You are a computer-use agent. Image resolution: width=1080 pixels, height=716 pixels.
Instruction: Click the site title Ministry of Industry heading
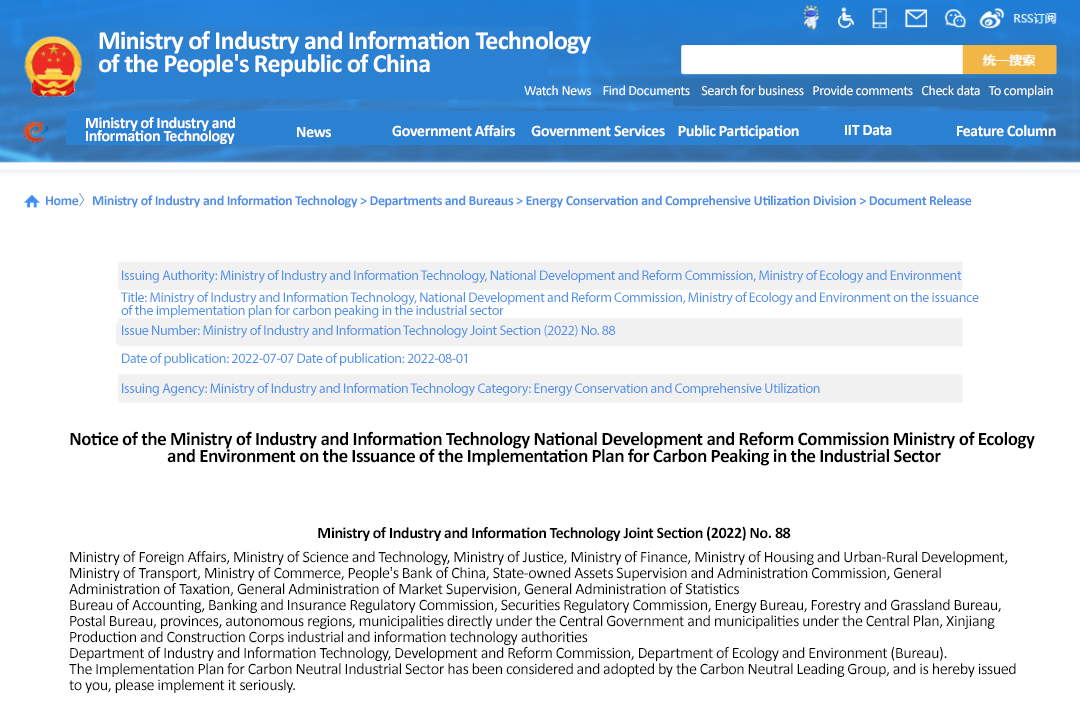click(x=344, y=52)
